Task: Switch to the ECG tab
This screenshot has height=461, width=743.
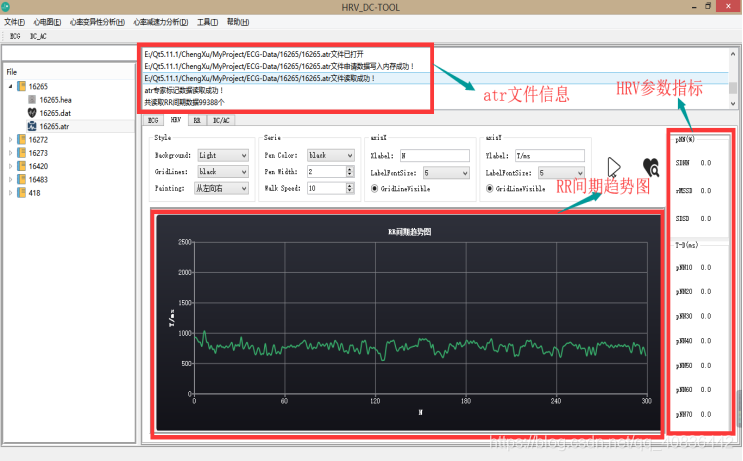Action: pyautogui.click(x=153, y=120)
